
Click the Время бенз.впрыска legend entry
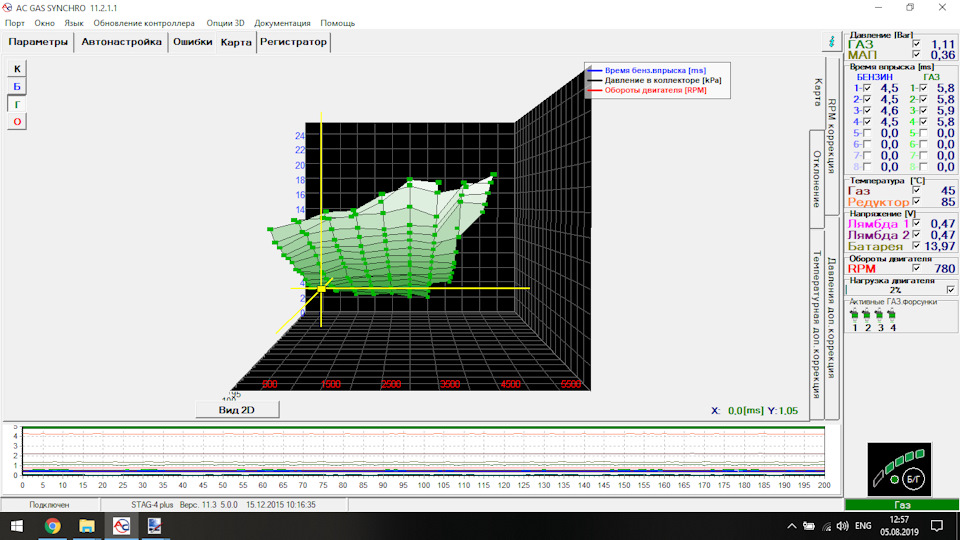[x=654, y=70]
